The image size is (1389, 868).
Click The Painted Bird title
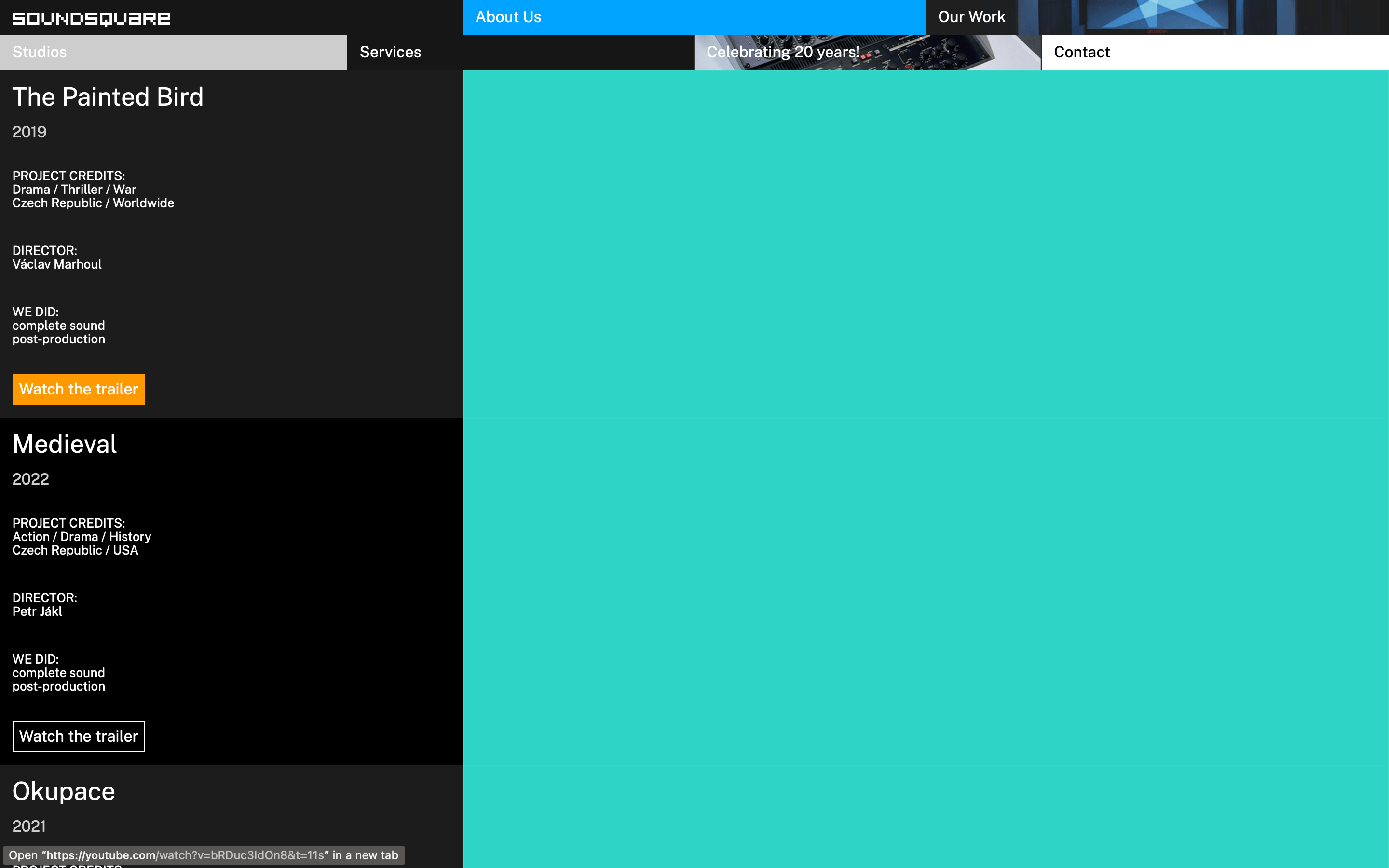[x=108, y=97]
